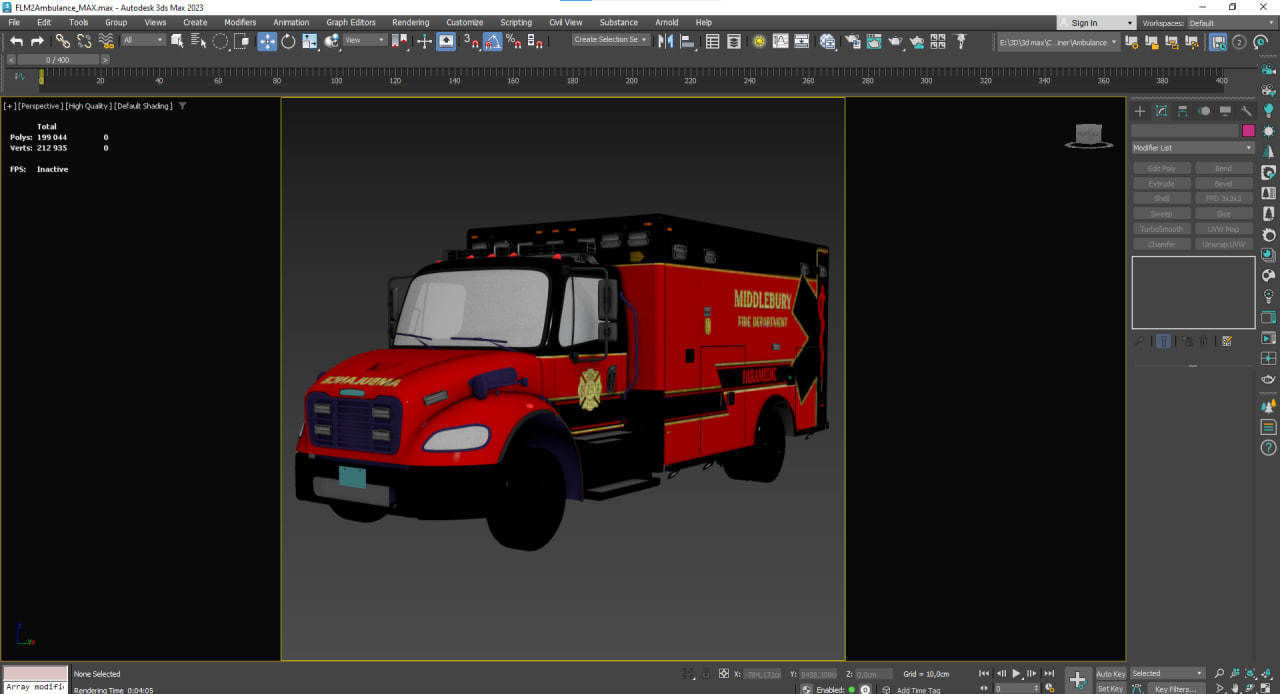Click the ViewCube in the viewport
1280x694 pixels.
point(1089,136)
